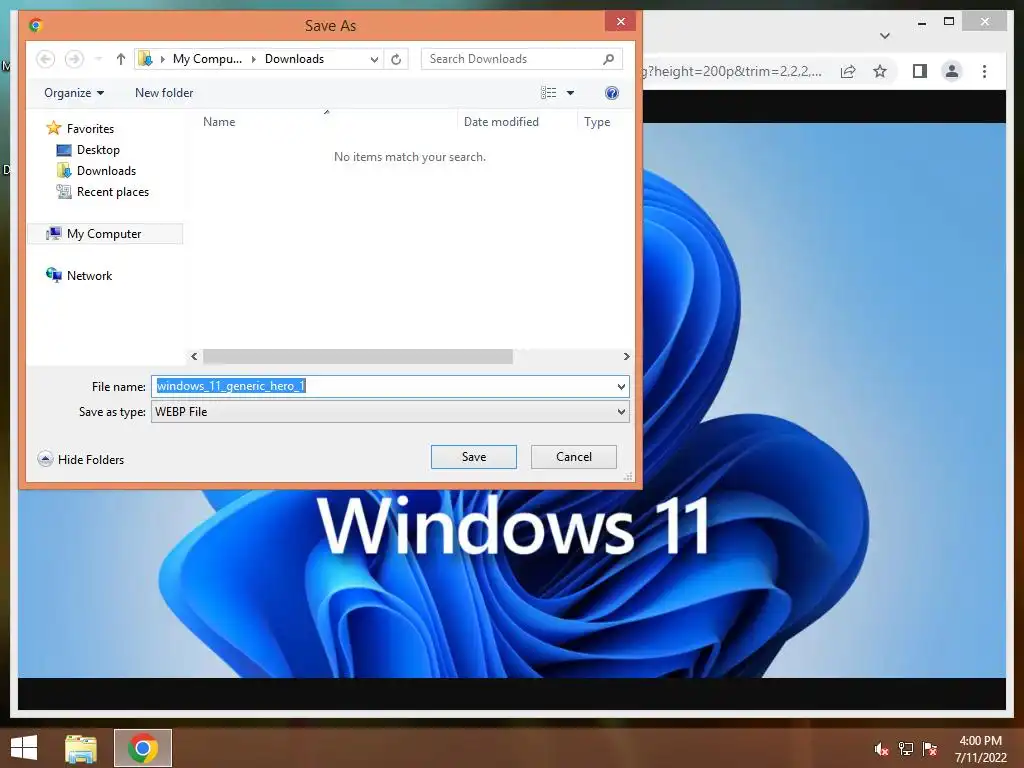Click Downloads in address path

pyautogui.click(x=294, y=59)
